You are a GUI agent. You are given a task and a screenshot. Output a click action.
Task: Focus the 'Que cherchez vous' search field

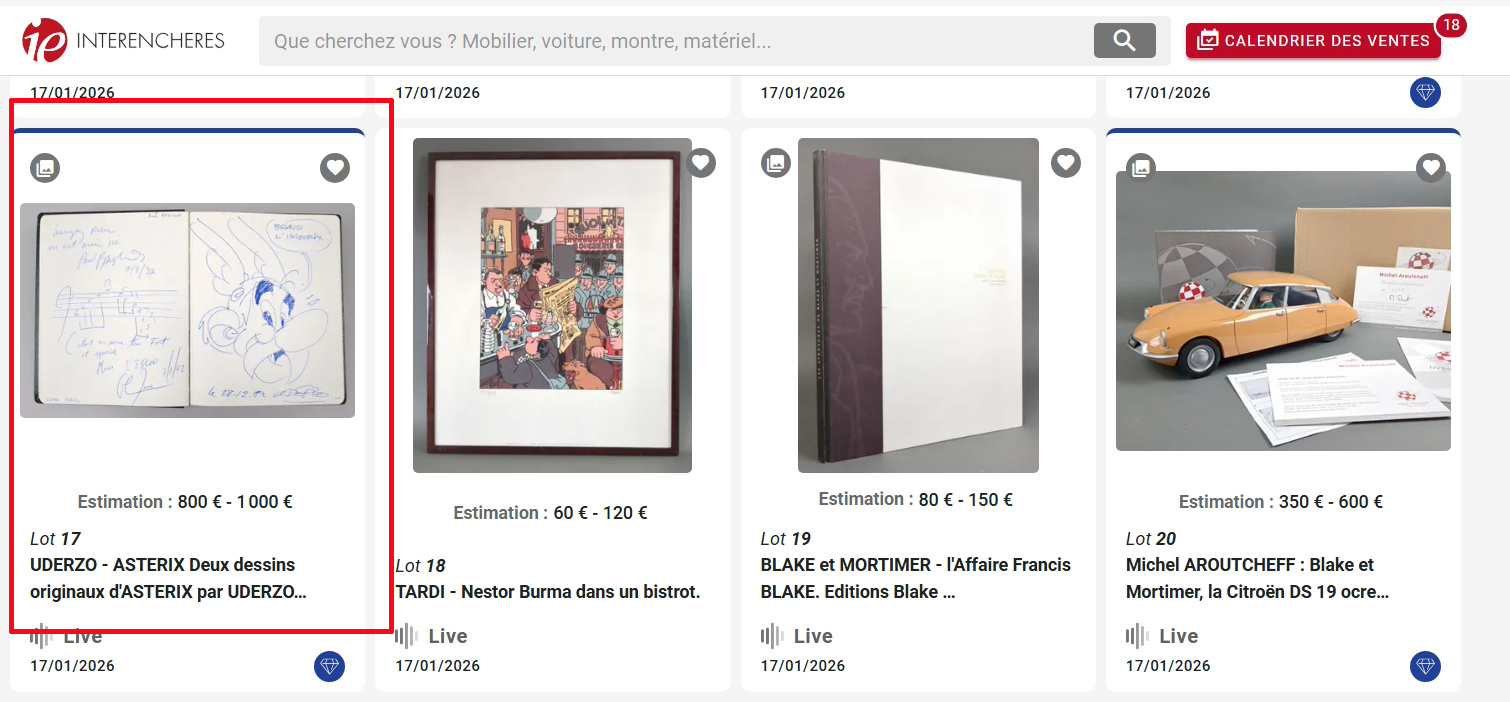676,41
